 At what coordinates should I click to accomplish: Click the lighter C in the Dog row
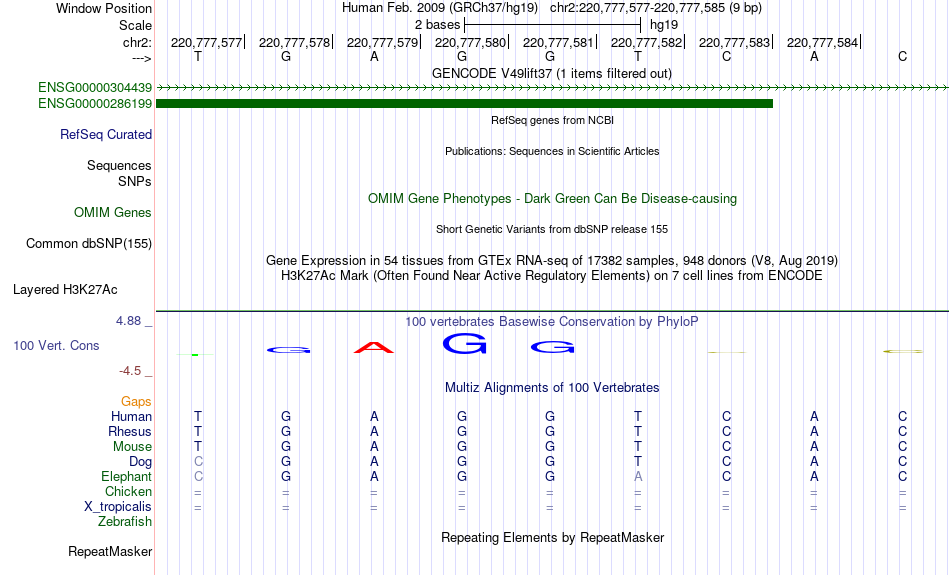pos(198,462)
